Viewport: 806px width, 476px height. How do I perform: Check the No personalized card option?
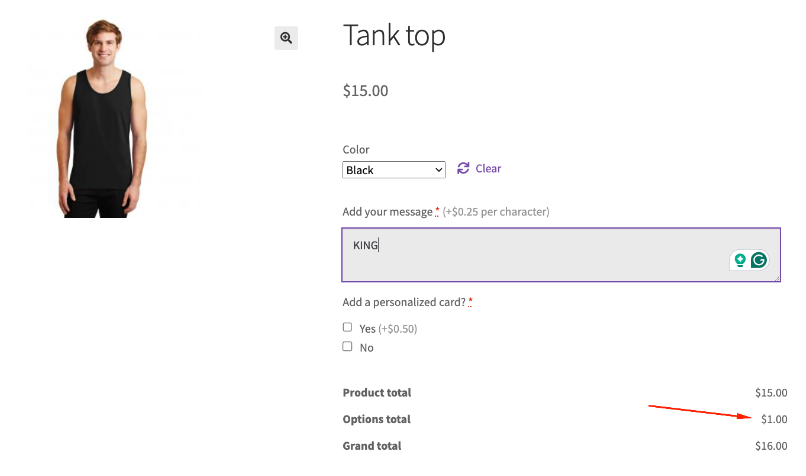coord(347,346)
